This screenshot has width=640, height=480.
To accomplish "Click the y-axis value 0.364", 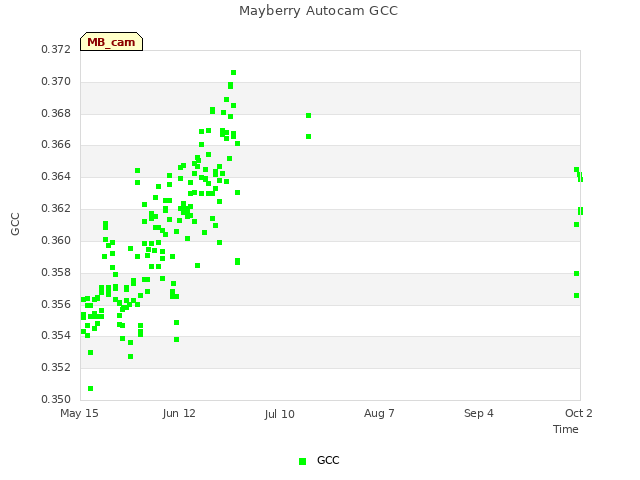I will [x=56, y=176].
